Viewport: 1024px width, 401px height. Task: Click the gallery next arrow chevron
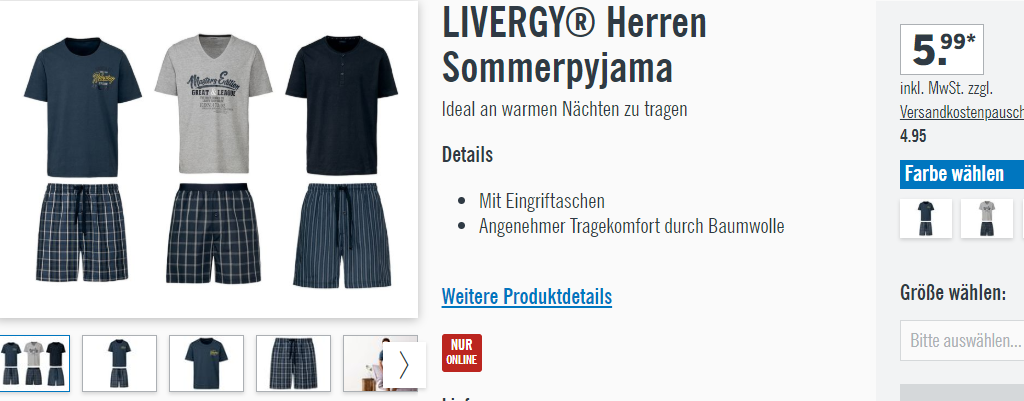point(404,365)
